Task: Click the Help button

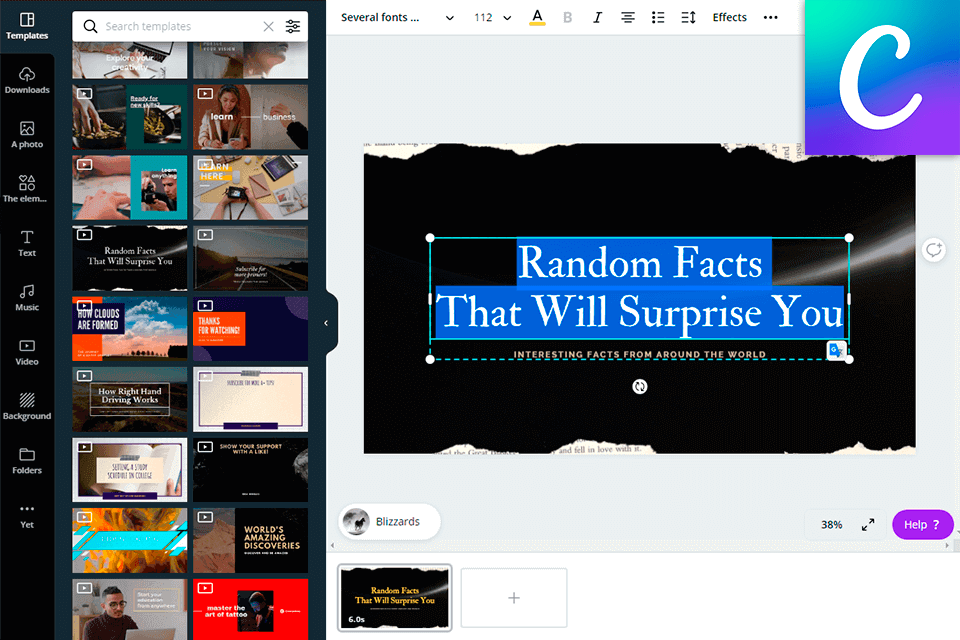Action: coord(922,524)
